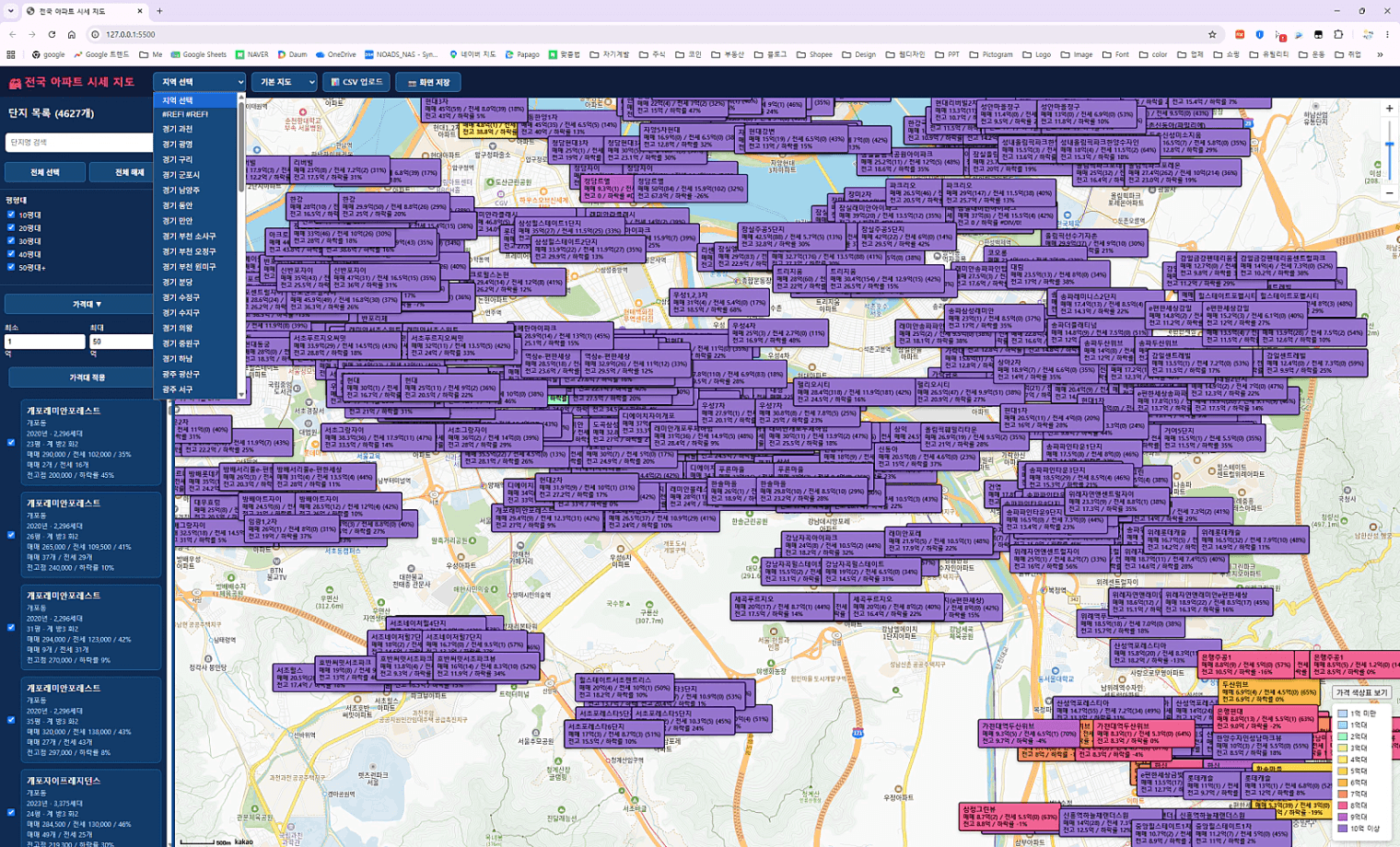Zoom in the map with plus icon
This screenshot has width=1400, height=847.
(x=1389, y=109)
